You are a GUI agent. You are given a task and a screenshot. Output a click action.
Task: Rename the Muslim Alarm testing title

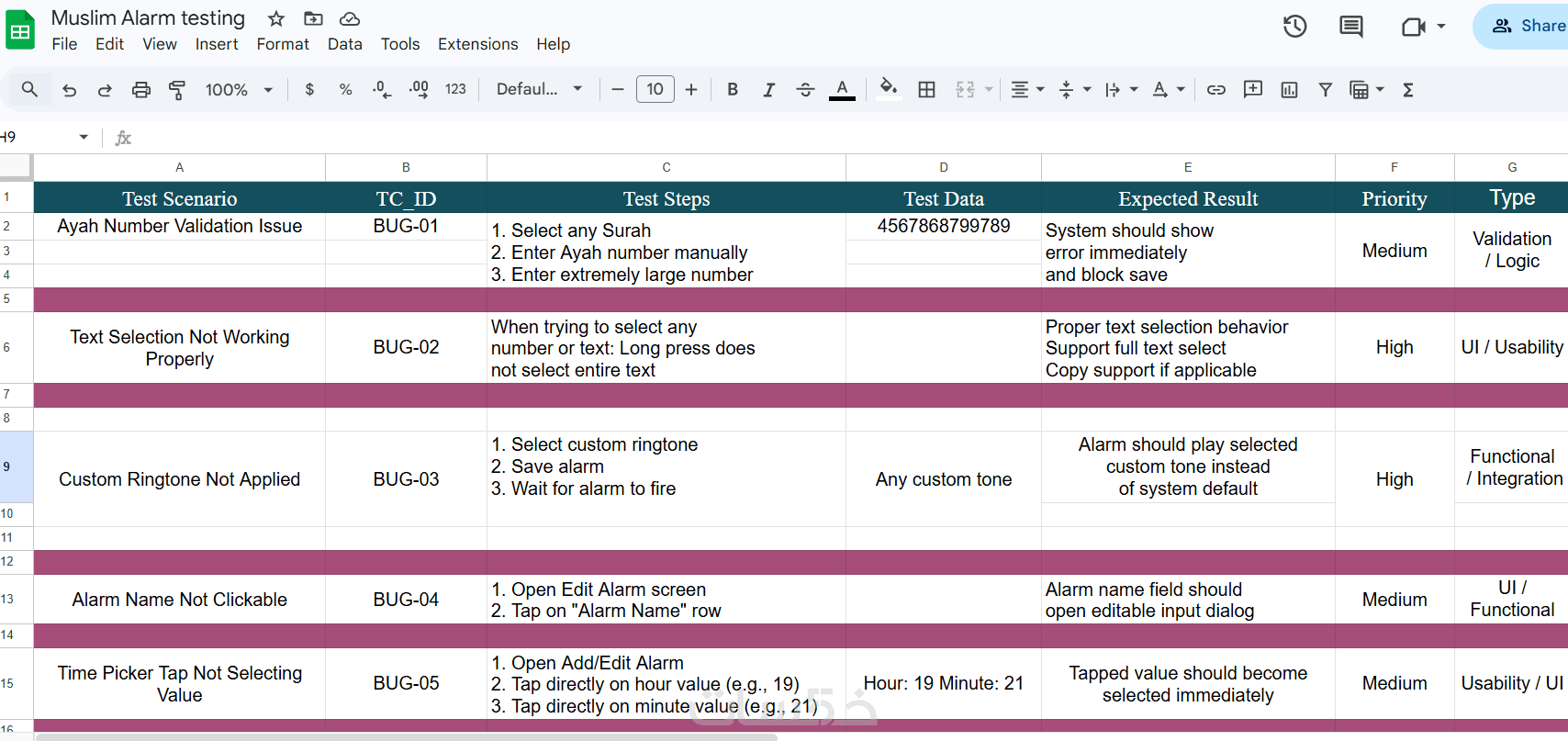(x=148, y=18)
